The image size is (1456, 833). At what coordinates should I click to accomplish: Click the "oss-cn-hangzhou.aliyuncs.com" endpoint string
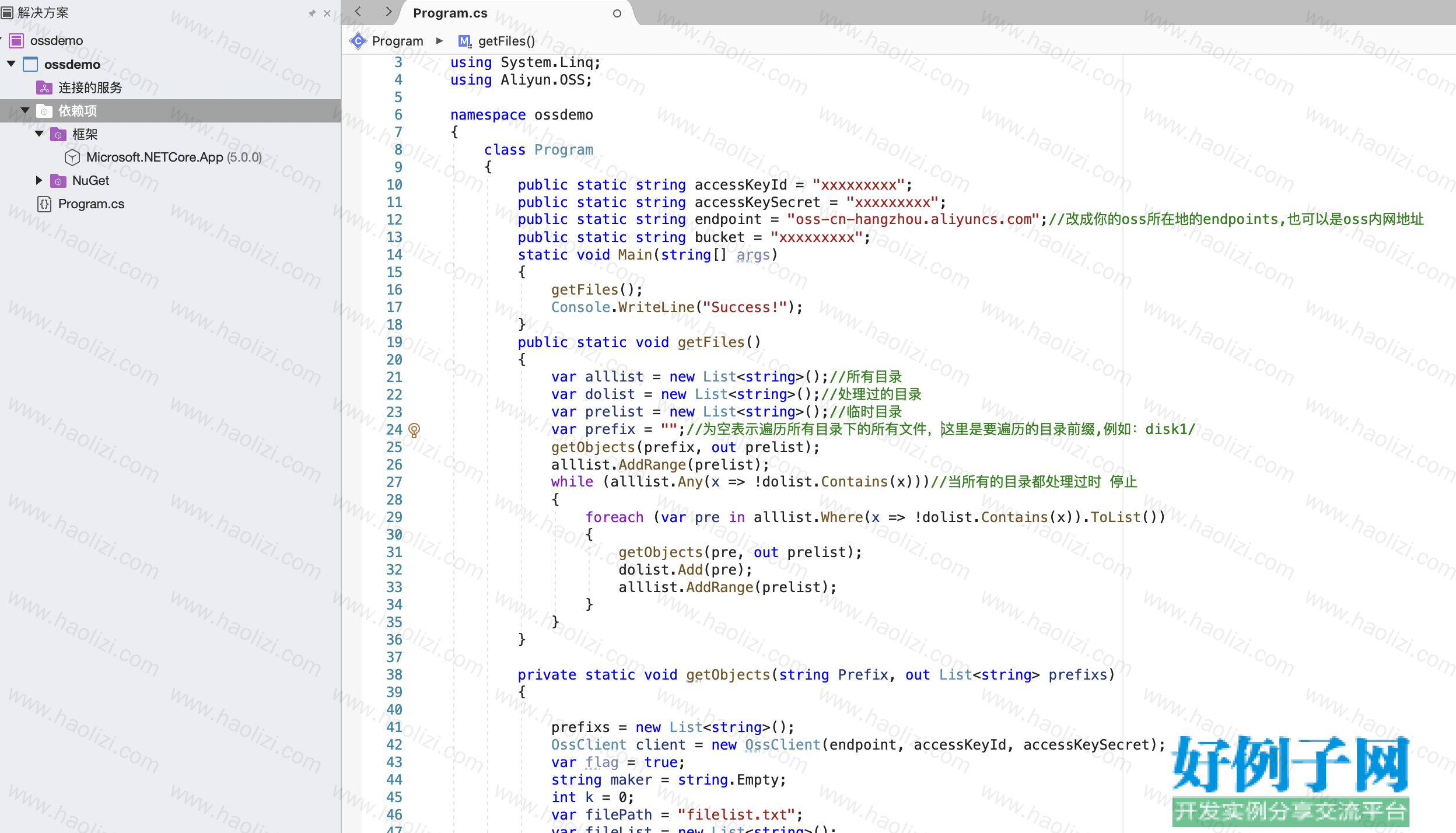pos(913,219)
